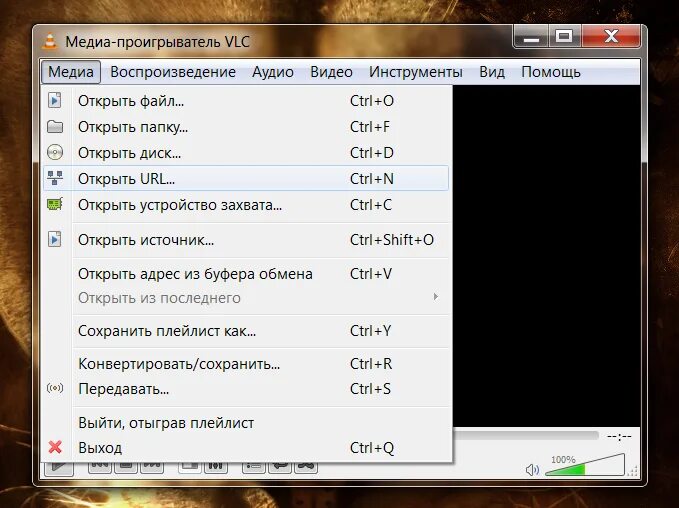Open the Помощь menu

[551, 72]
